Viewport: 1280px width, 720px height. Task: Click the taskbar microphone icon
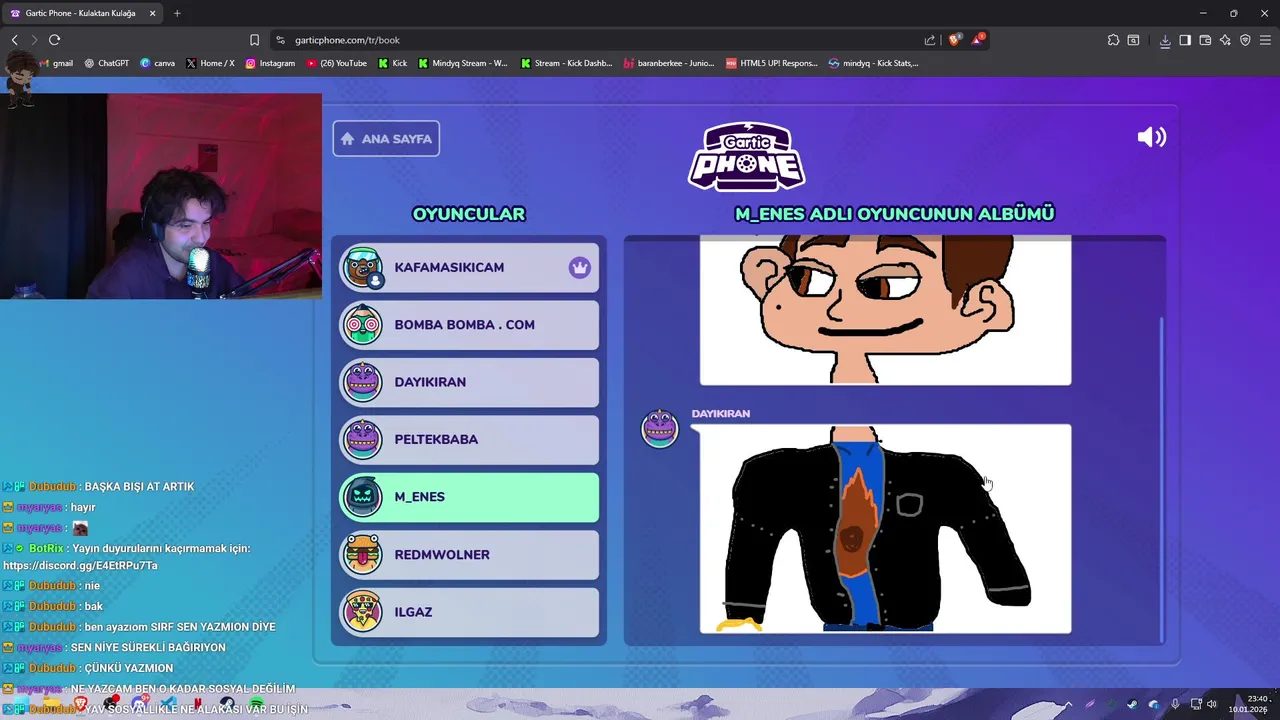tap(1175, 704)
